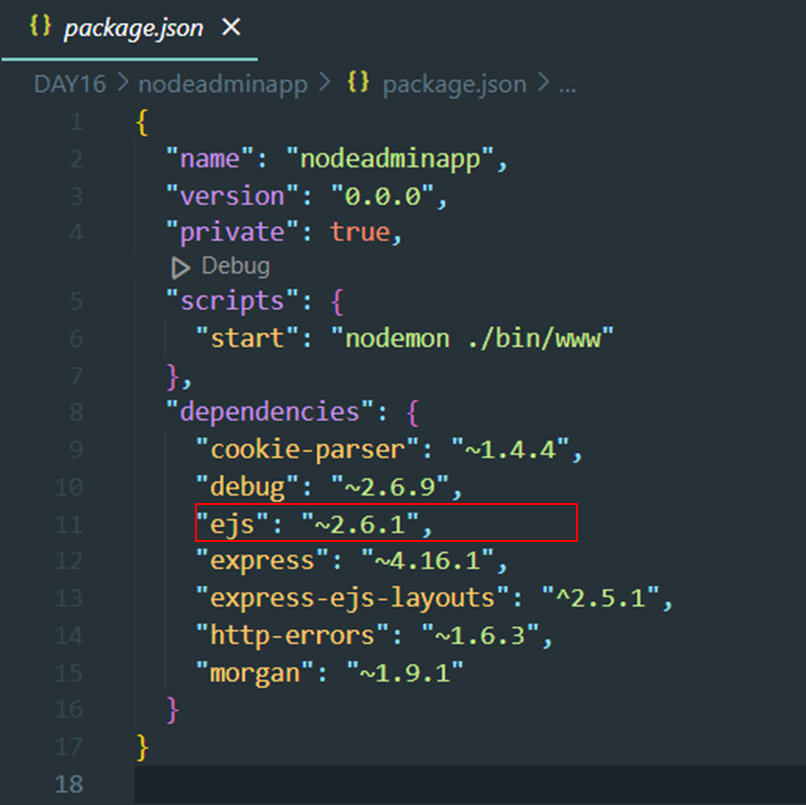
Task: Click the "~1.4.4" version value
Action: tap(510, 450)
